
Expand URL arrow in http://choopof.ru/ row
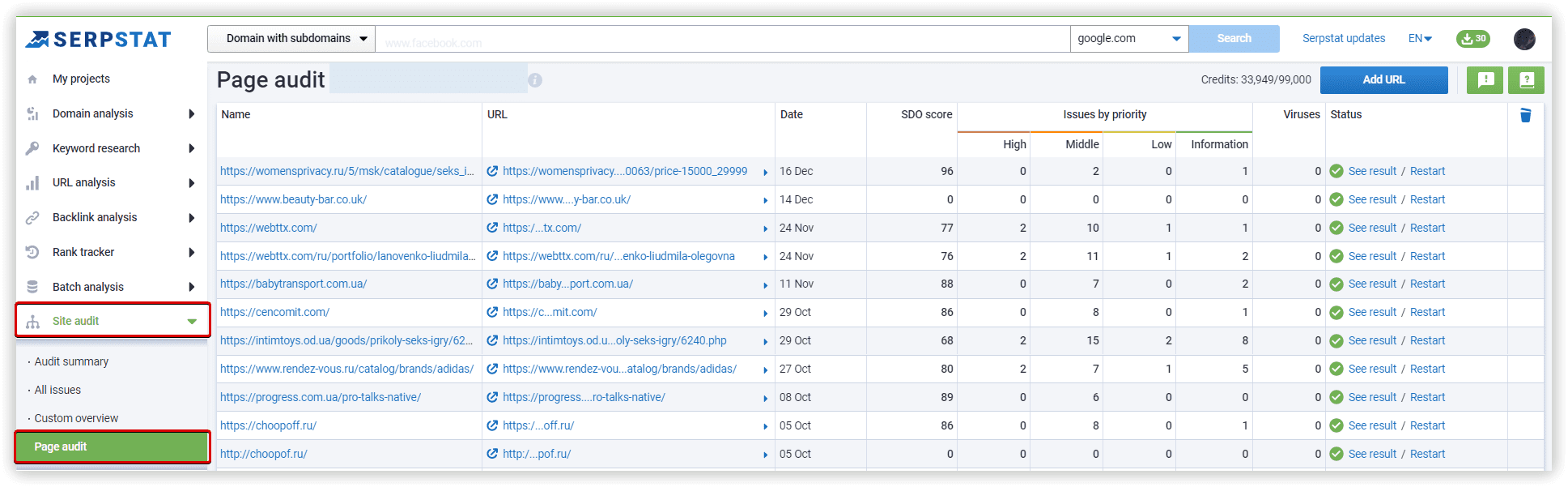(x=765, y=455)
